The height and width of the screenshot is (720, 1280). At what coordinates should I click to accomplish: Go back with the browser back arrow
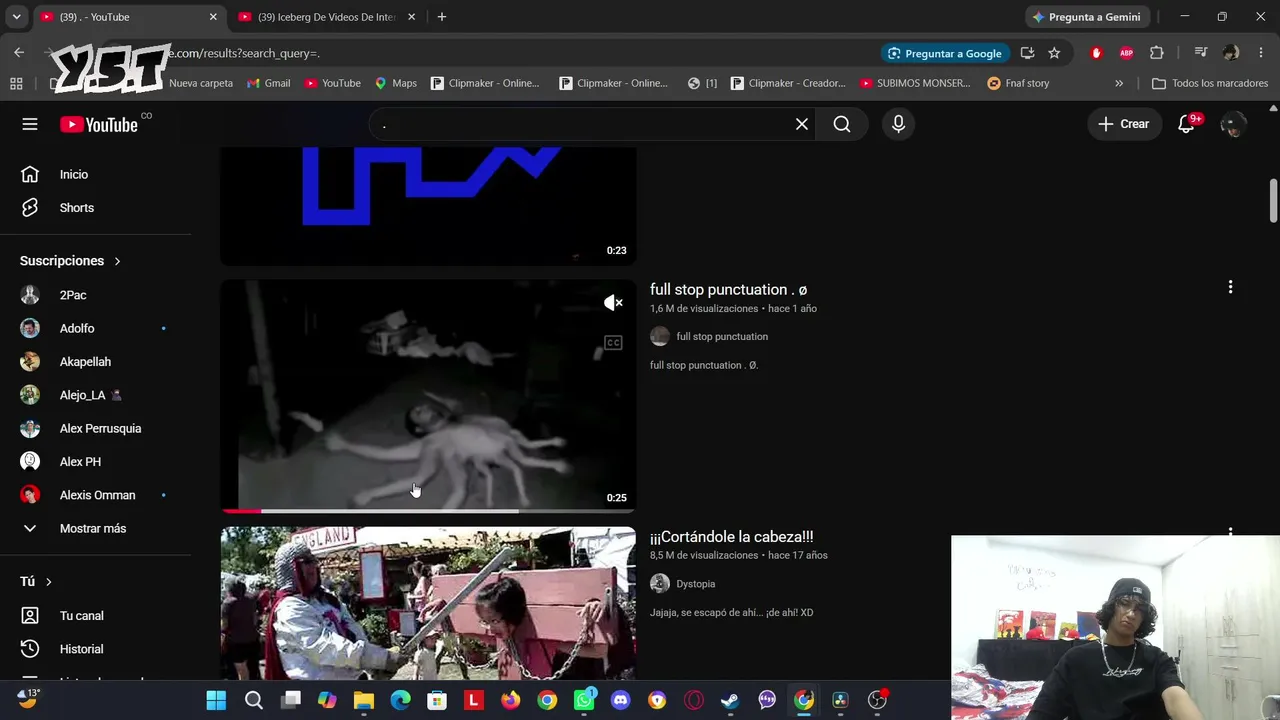pyautogui.click(x=19, y=53)
